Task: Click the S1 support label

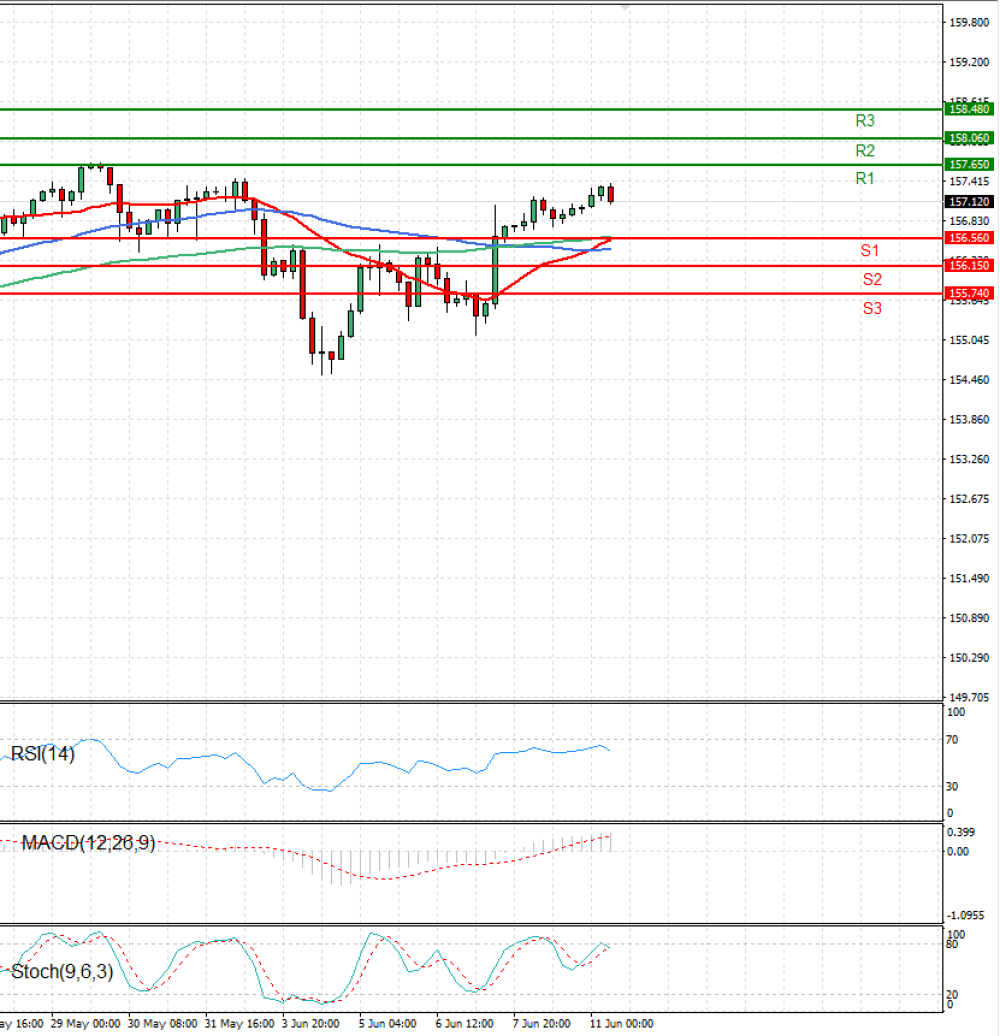Action: [869, 250]
